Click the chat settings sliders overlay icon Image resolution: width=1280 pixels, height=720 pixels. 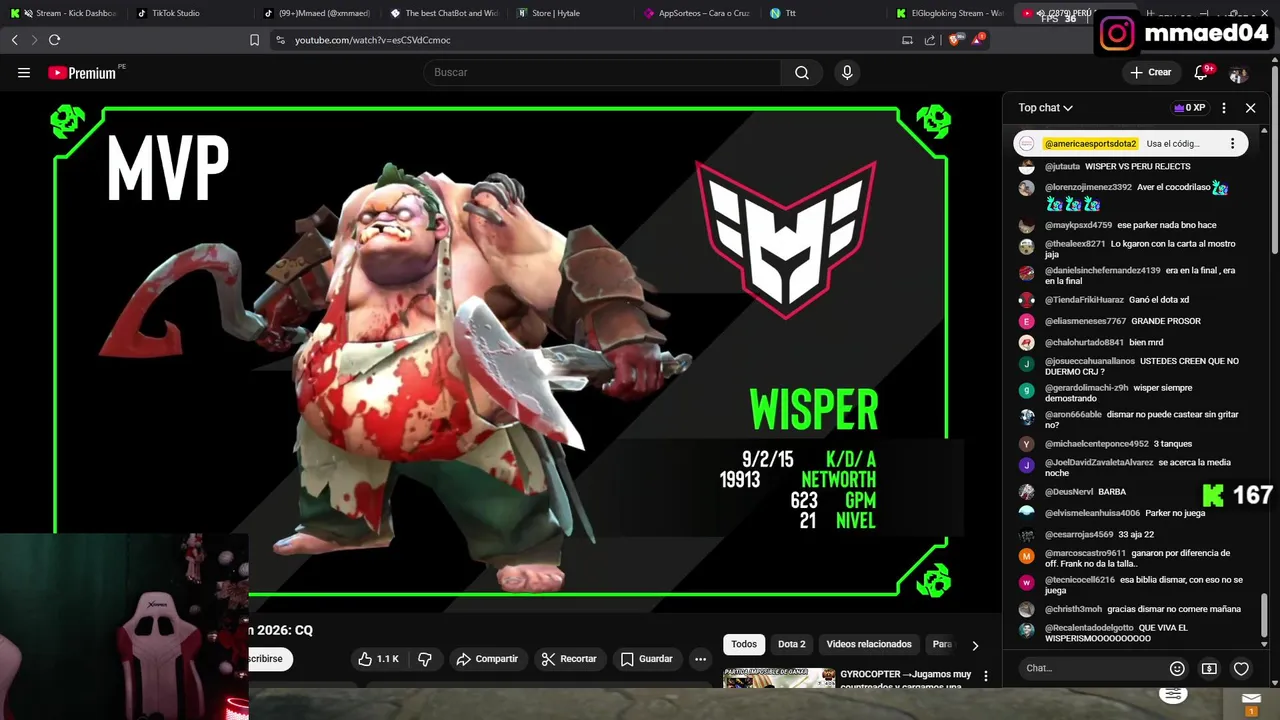(1173, 694)
